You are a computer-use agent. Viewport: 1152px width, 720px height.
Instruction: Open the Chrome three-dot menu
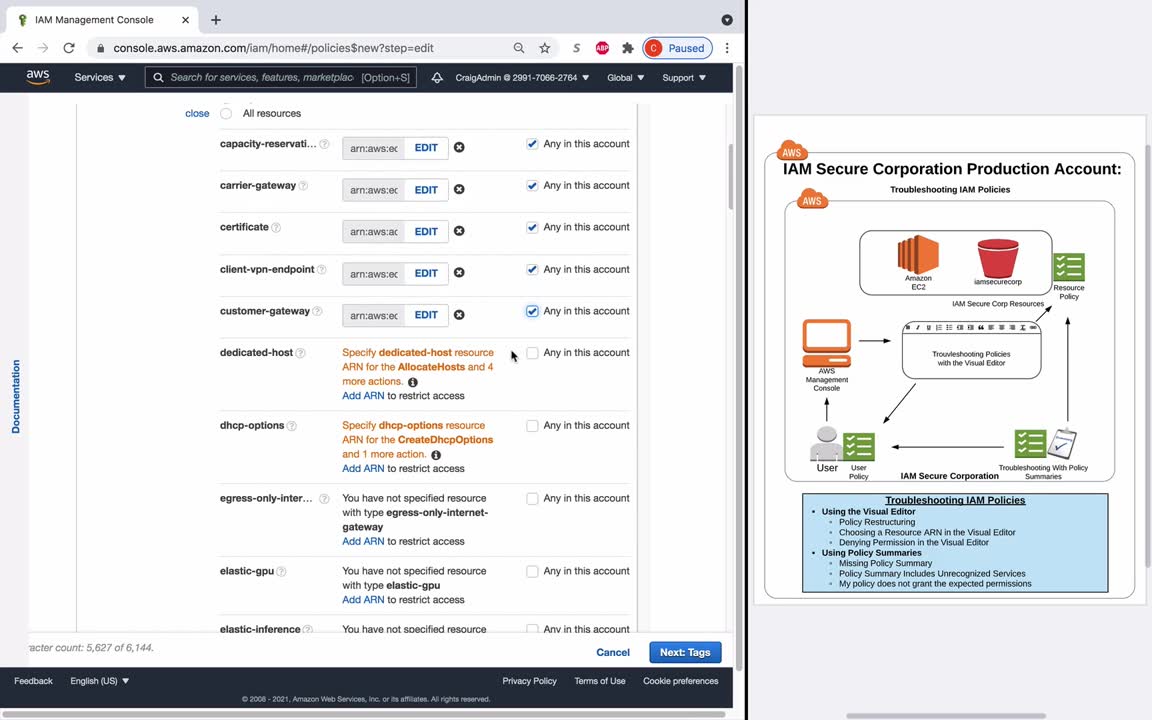(727, 48)
